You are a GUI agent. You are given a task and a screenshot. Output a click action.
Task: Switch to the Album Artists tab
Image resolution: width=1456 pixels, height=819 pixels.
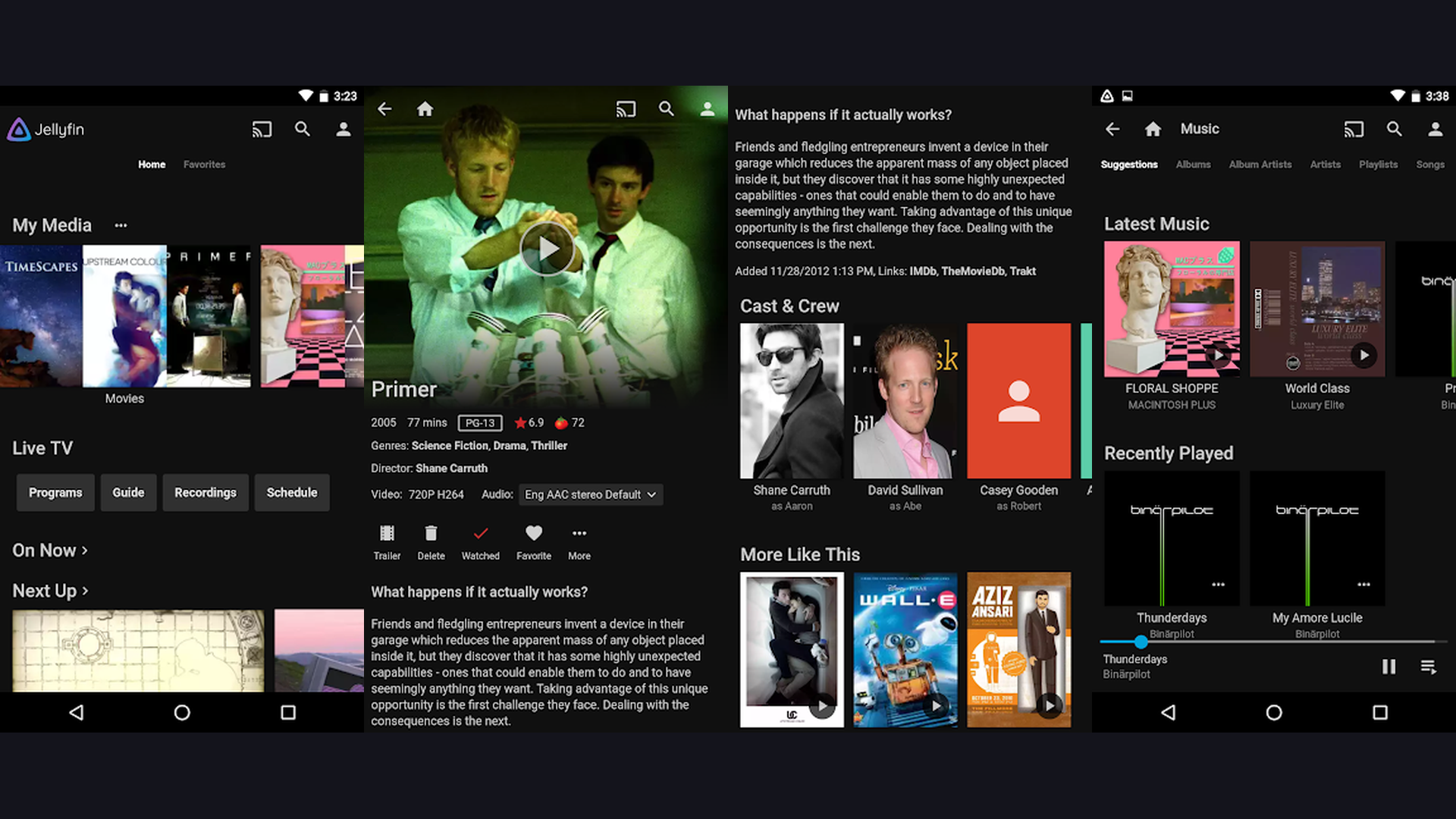[1260, 165]
